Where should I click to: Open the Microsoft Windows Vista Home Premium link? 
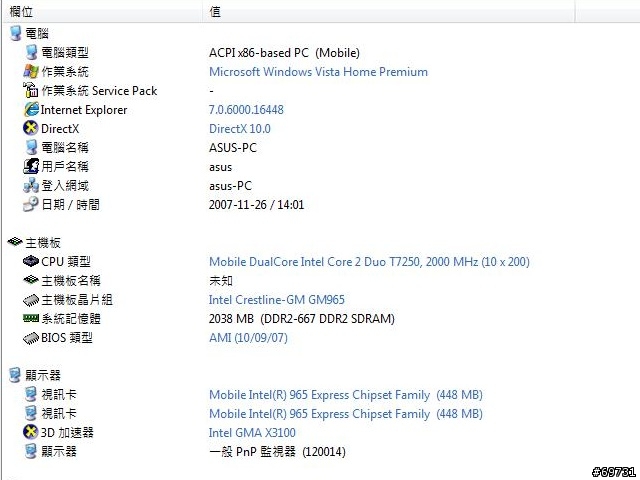coord(318,72)
